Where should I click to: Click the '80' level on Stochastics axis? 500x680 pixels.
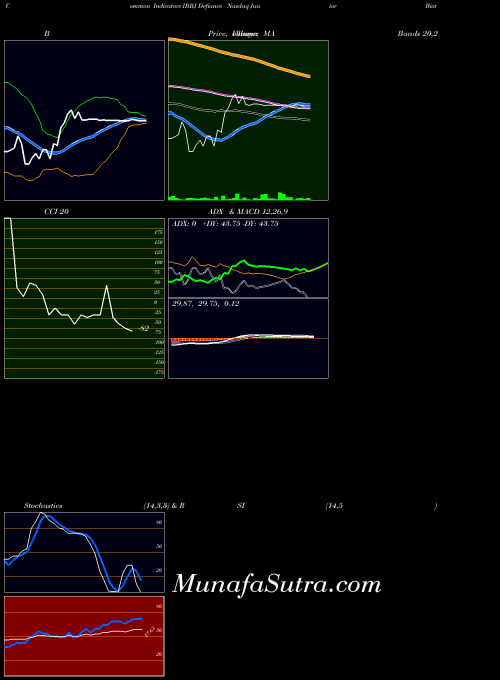coord(159,523)
